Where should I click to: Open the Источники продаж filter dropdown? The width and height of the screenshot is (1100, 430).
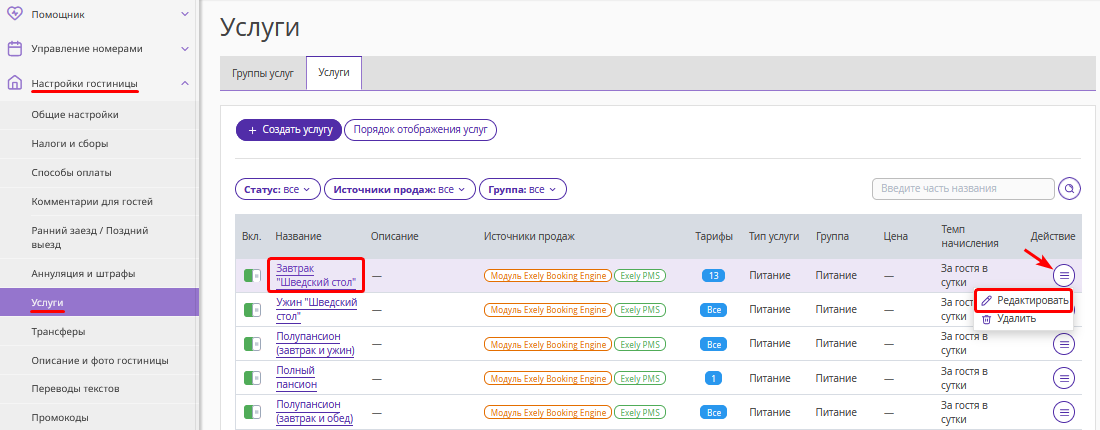click(400, 189)
